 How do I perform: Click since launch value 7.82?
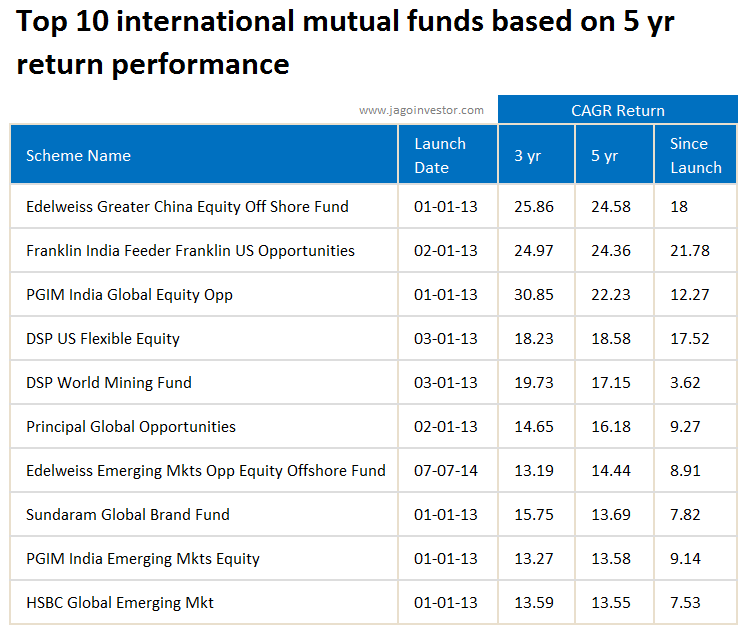click(685, 515)
